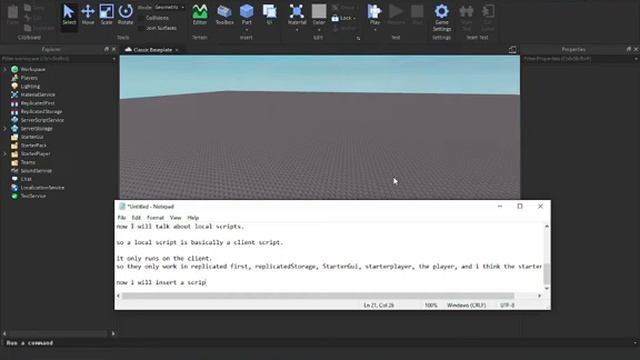Select ReplicatedStorage in Explorer
The image size is (640, 360).
point(42,111)
